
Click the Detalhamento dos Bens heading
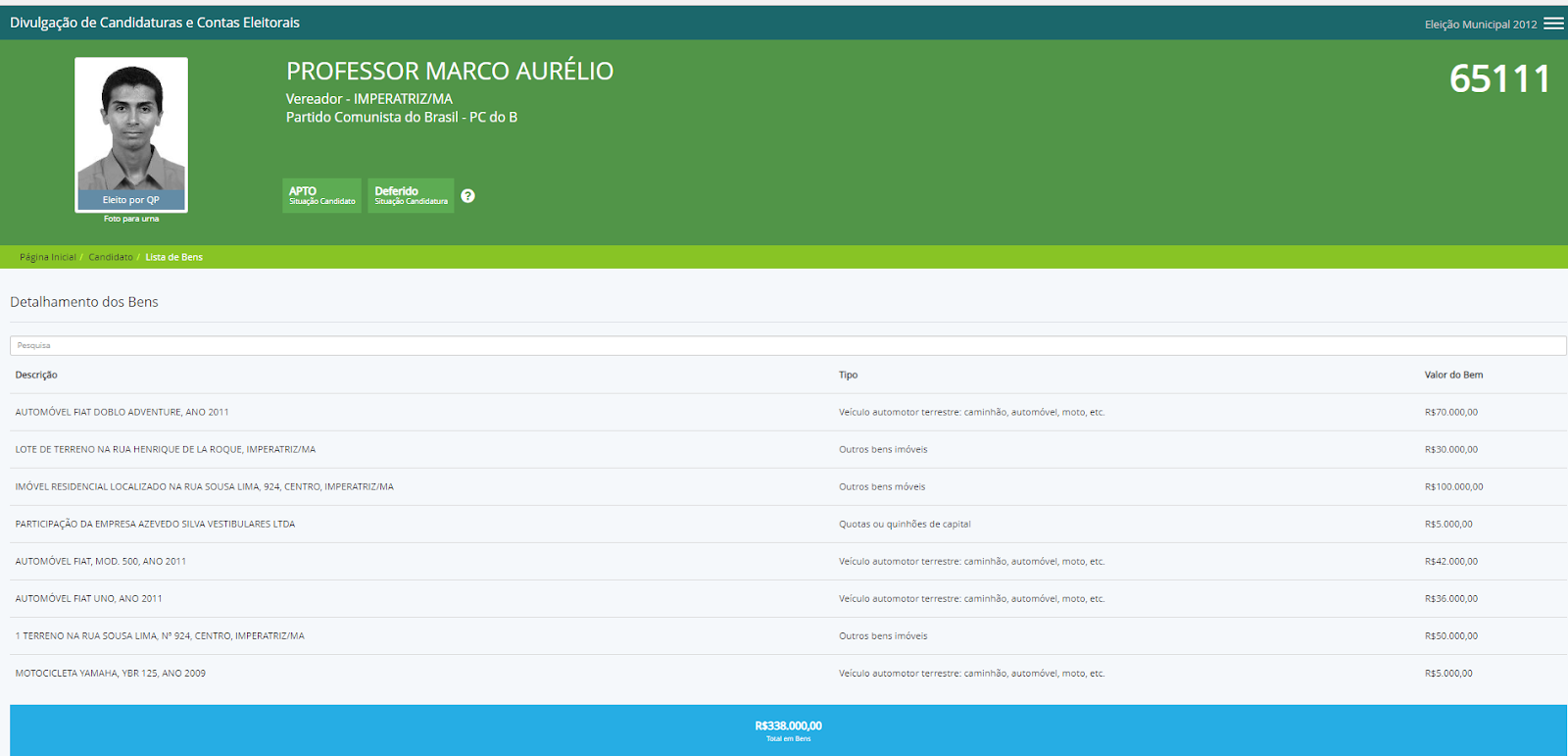(84, 302)
